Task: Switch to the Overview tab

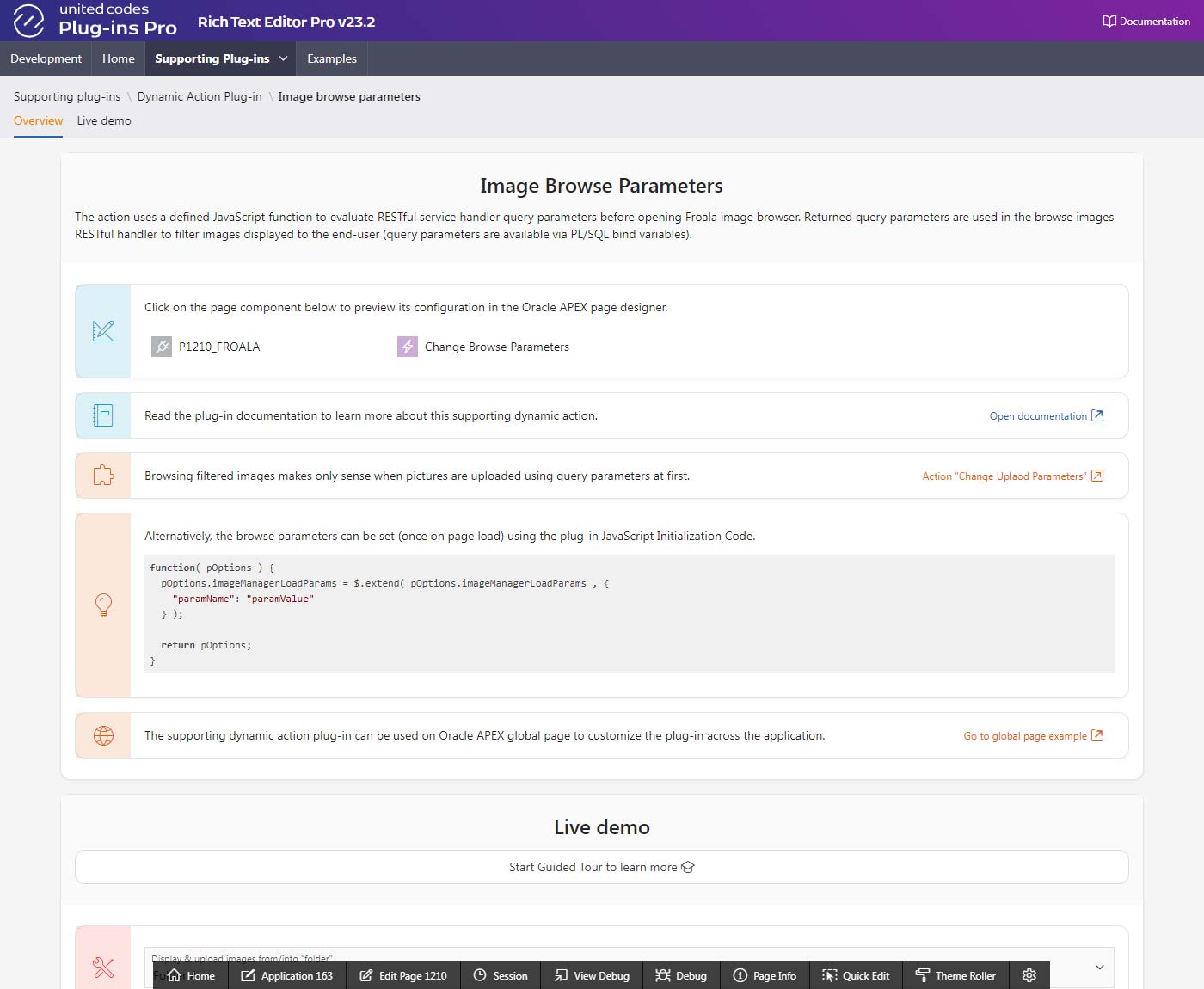Action: (x=39, y=120)
